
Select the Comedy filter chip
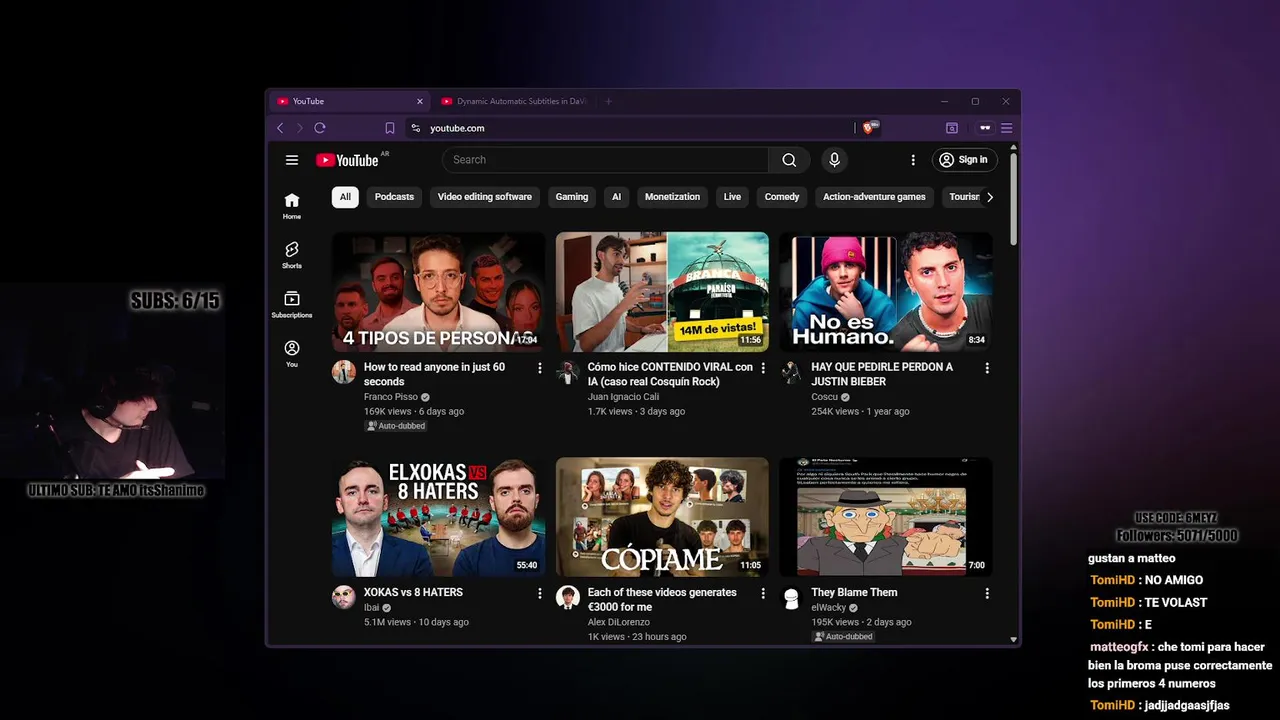click(782, 197)
